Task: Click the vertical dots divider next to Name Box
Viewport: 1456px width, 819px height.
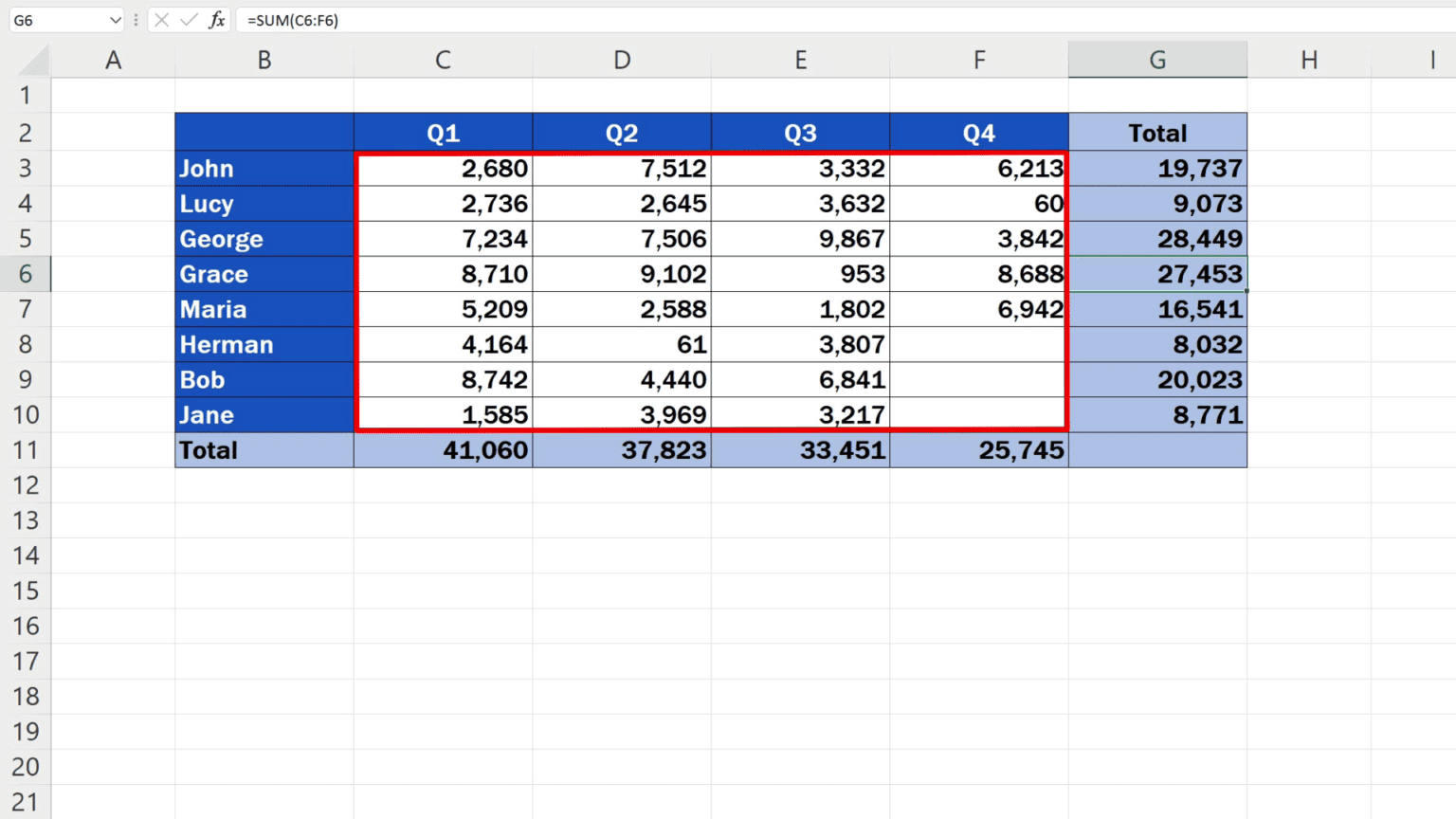Action: pos(136,20)
